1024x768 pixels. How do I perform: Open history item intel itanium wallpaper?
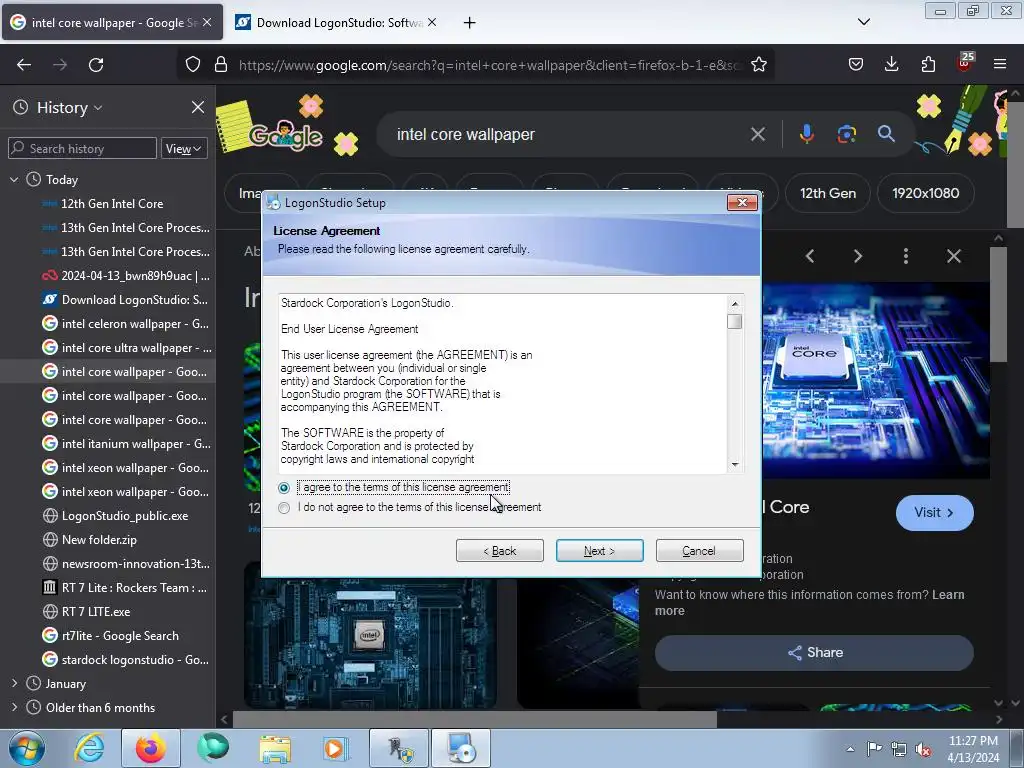136,444
